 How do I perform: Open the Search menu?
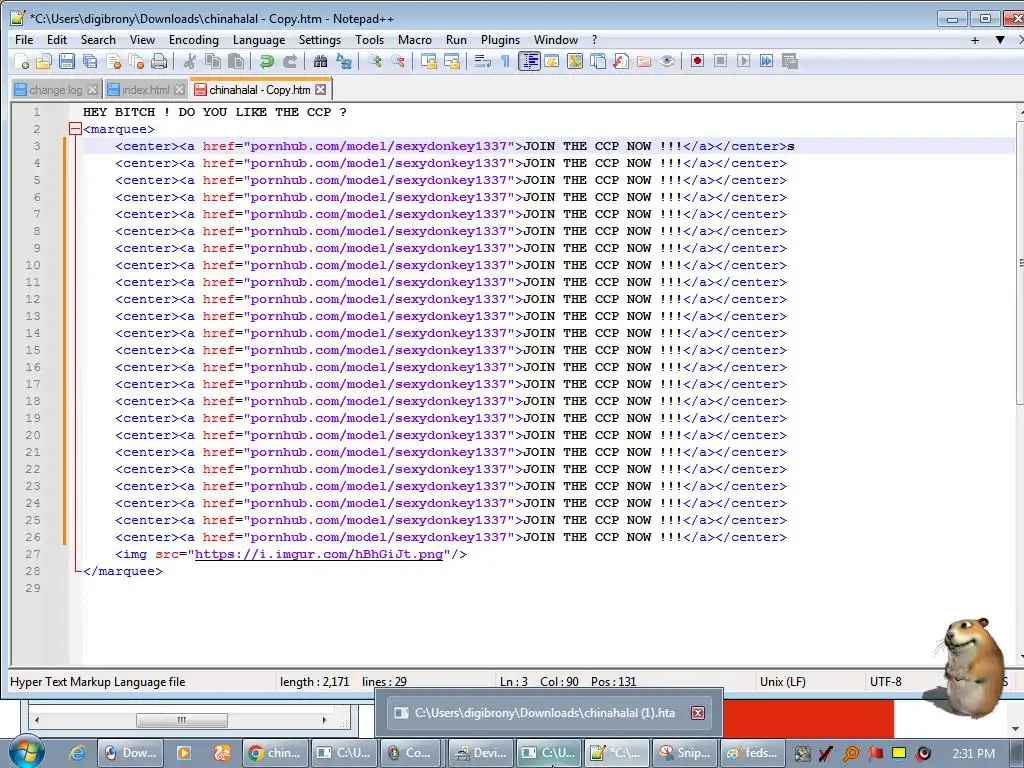(x=98, y=40)
